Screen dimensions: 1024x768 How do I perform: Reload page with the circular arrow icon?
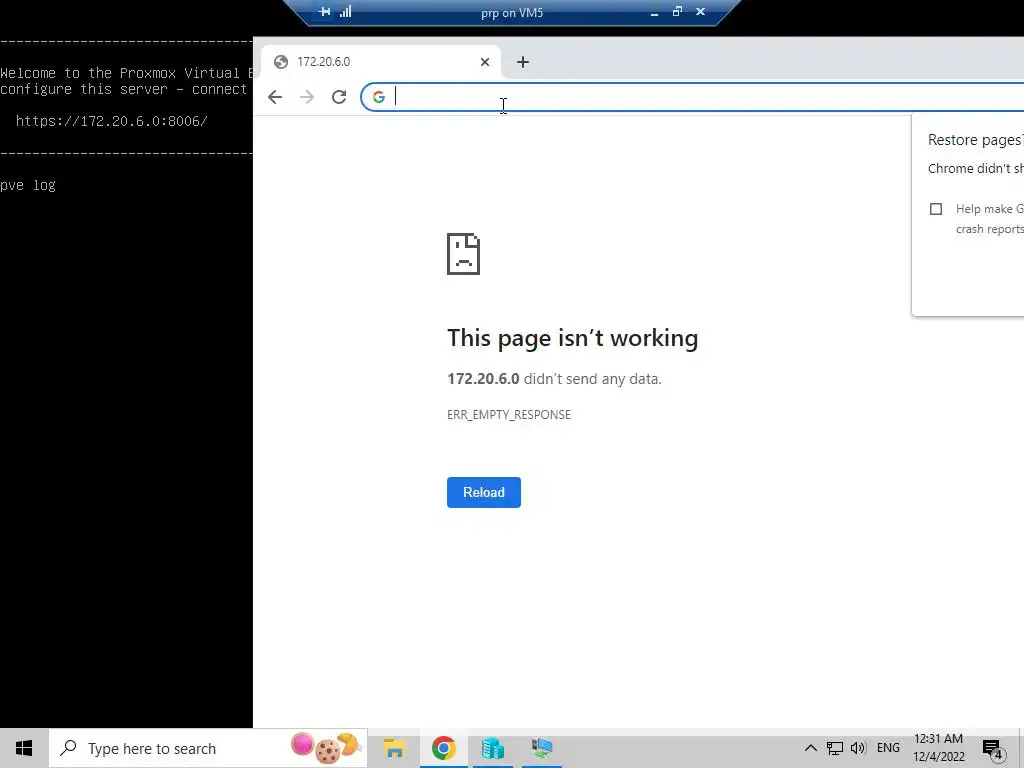pos(339,97)
